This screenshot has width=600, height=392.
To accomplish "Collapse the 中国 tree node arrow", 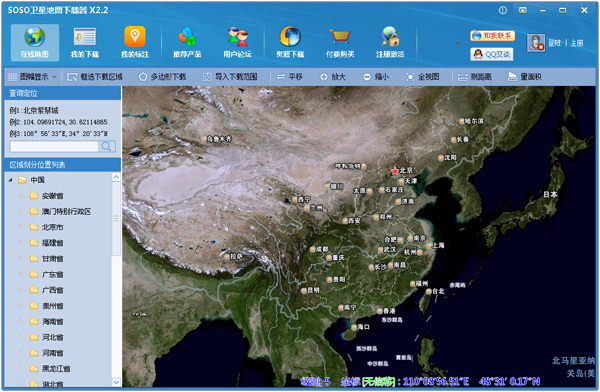I will (11, 180).
